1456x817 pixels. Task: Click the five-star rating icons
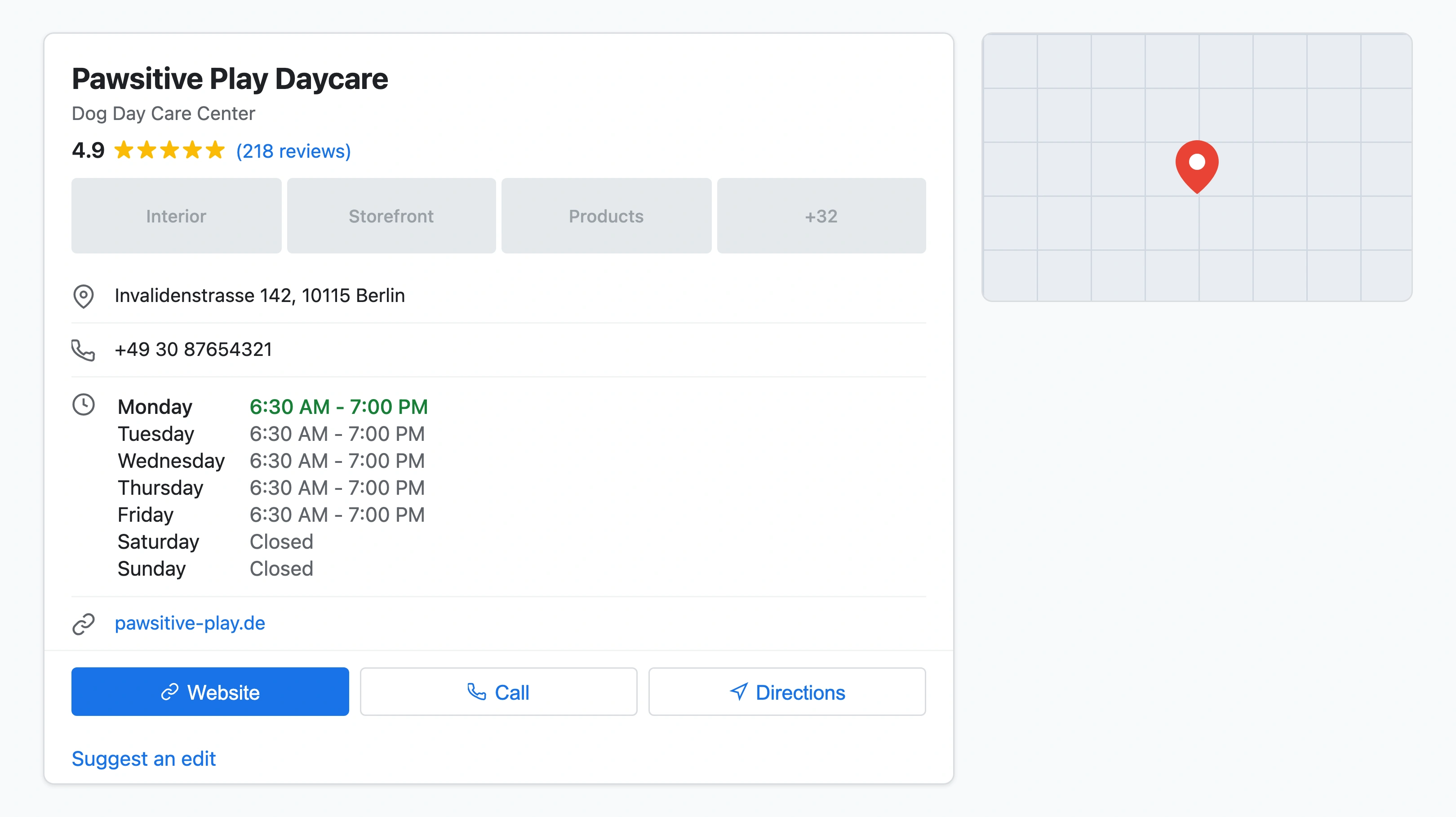click(169, 151)
